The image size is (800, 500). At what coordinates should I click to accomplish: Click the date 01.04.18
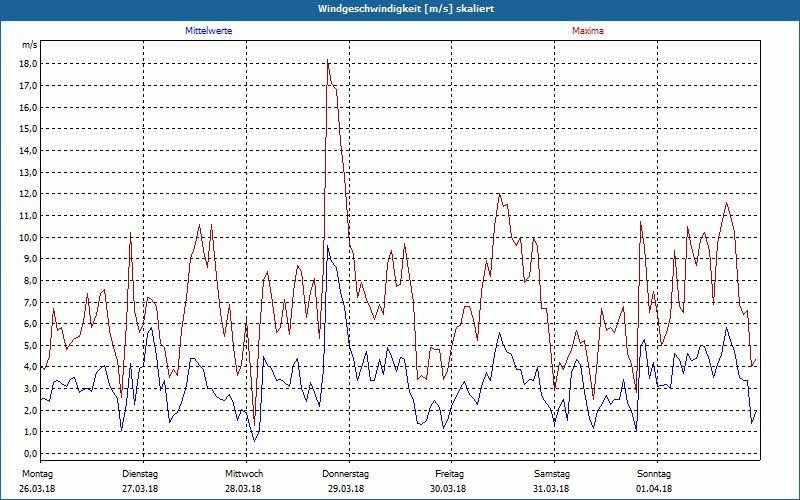(654, 489)
